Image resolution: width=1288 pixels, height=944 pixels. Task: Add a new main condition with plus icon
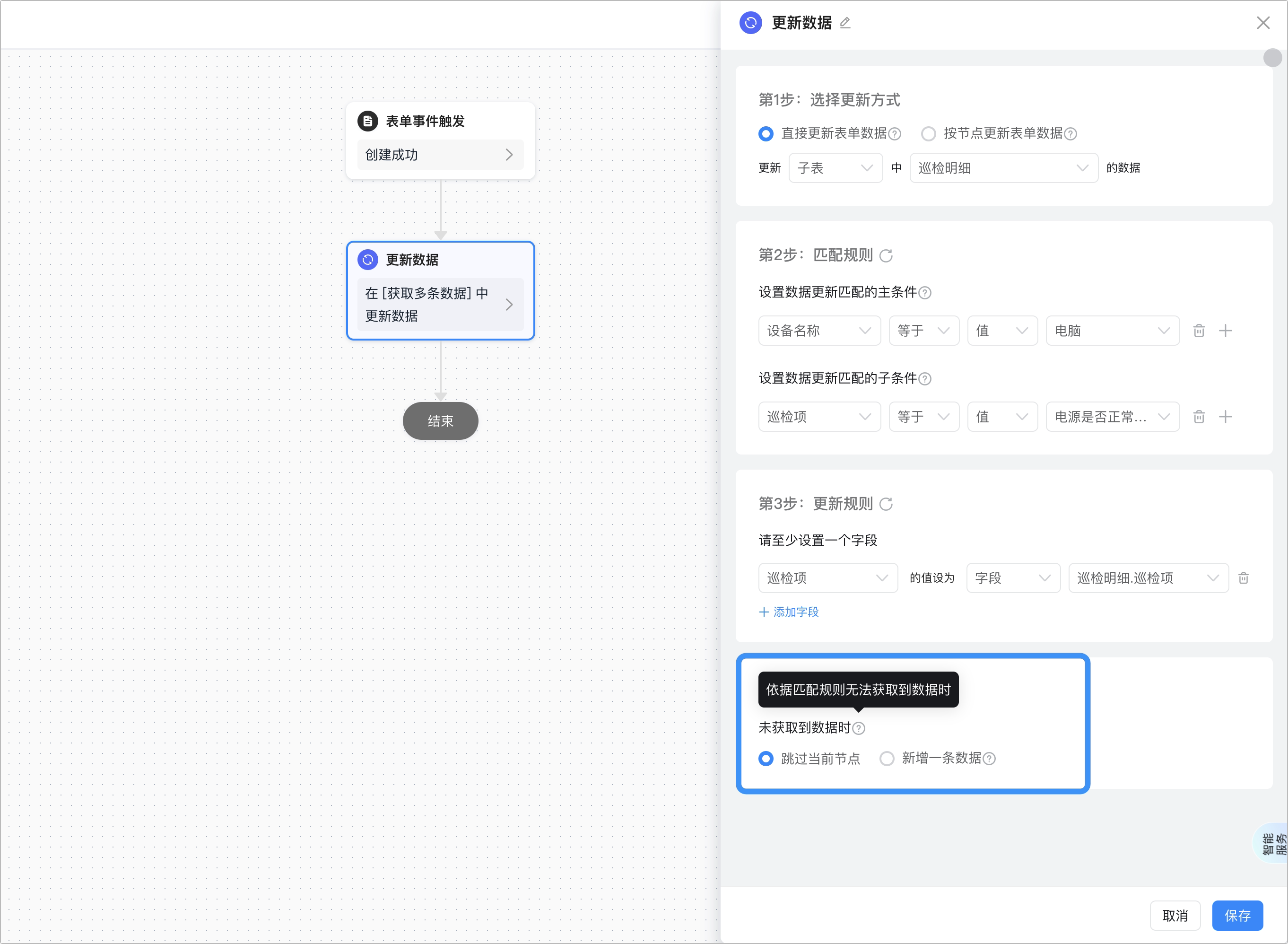(1225, 331)
